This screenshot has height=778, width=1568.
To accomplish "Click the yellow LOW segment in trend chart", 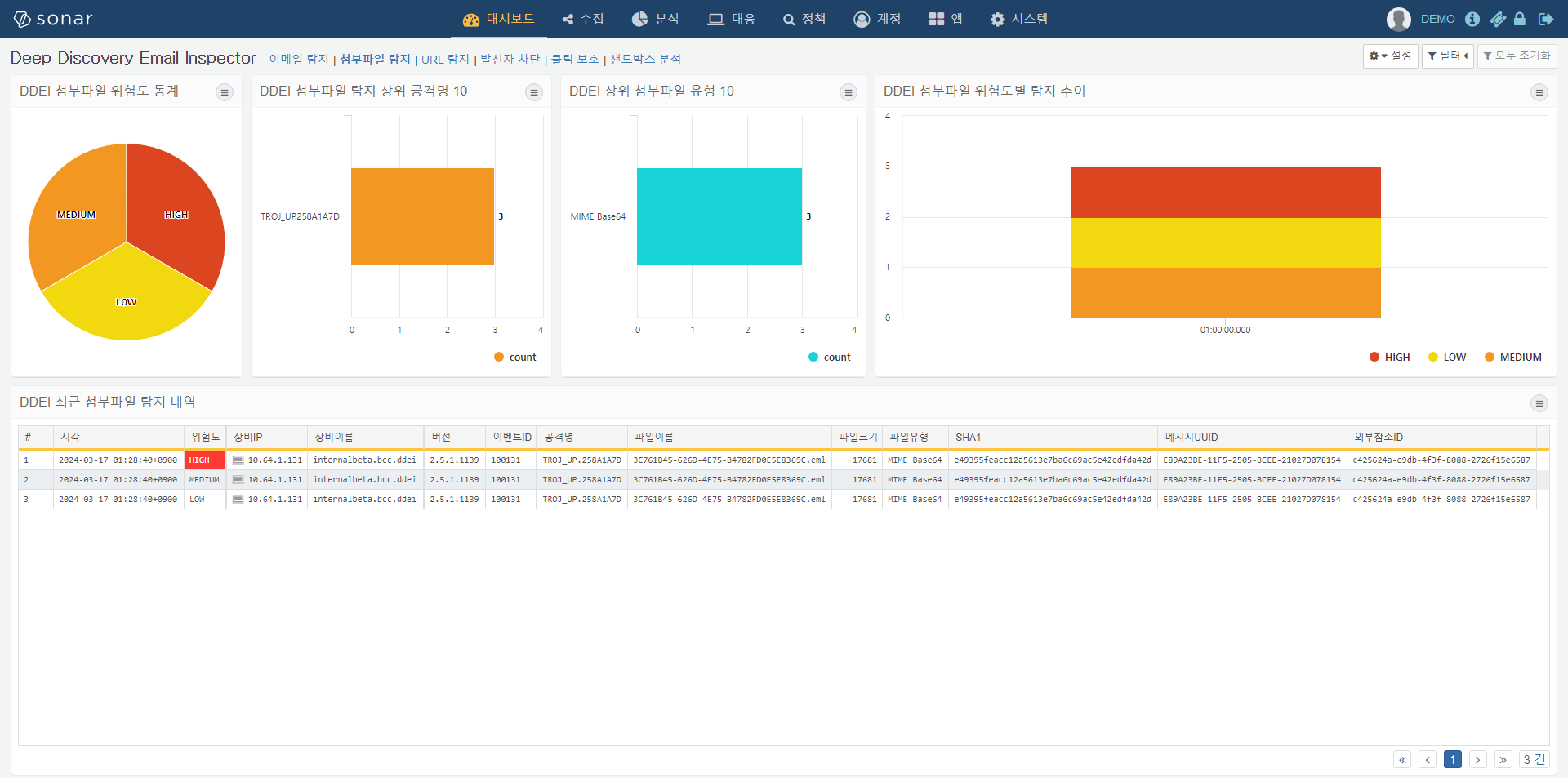I will coord(1225,242).
